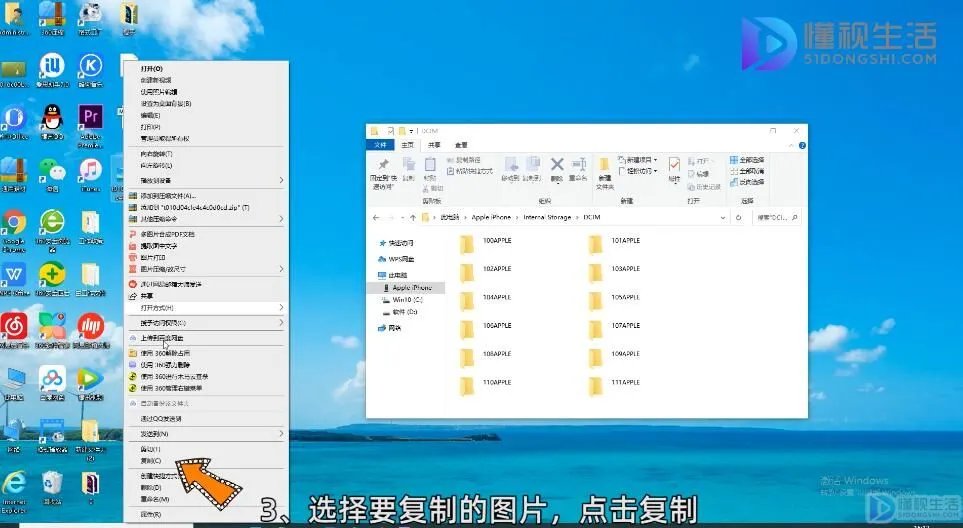
Task: Open the WPS Office desktop shortcut
Action: [14, 279]
